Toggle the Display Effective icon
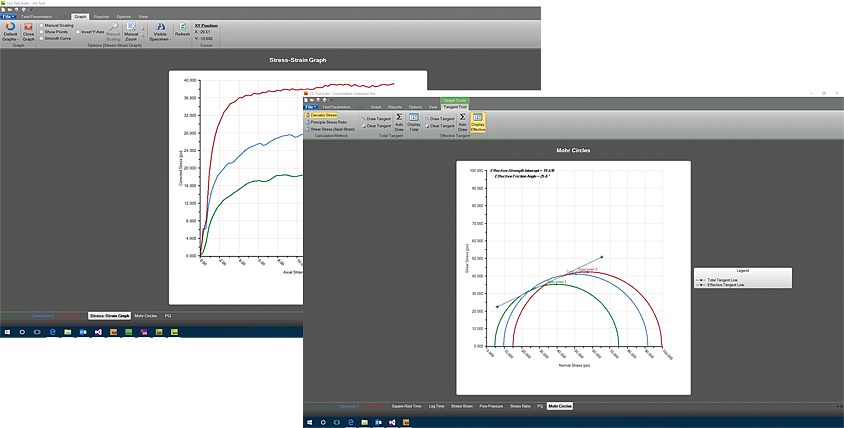844x428 pixels. point(478,121)
